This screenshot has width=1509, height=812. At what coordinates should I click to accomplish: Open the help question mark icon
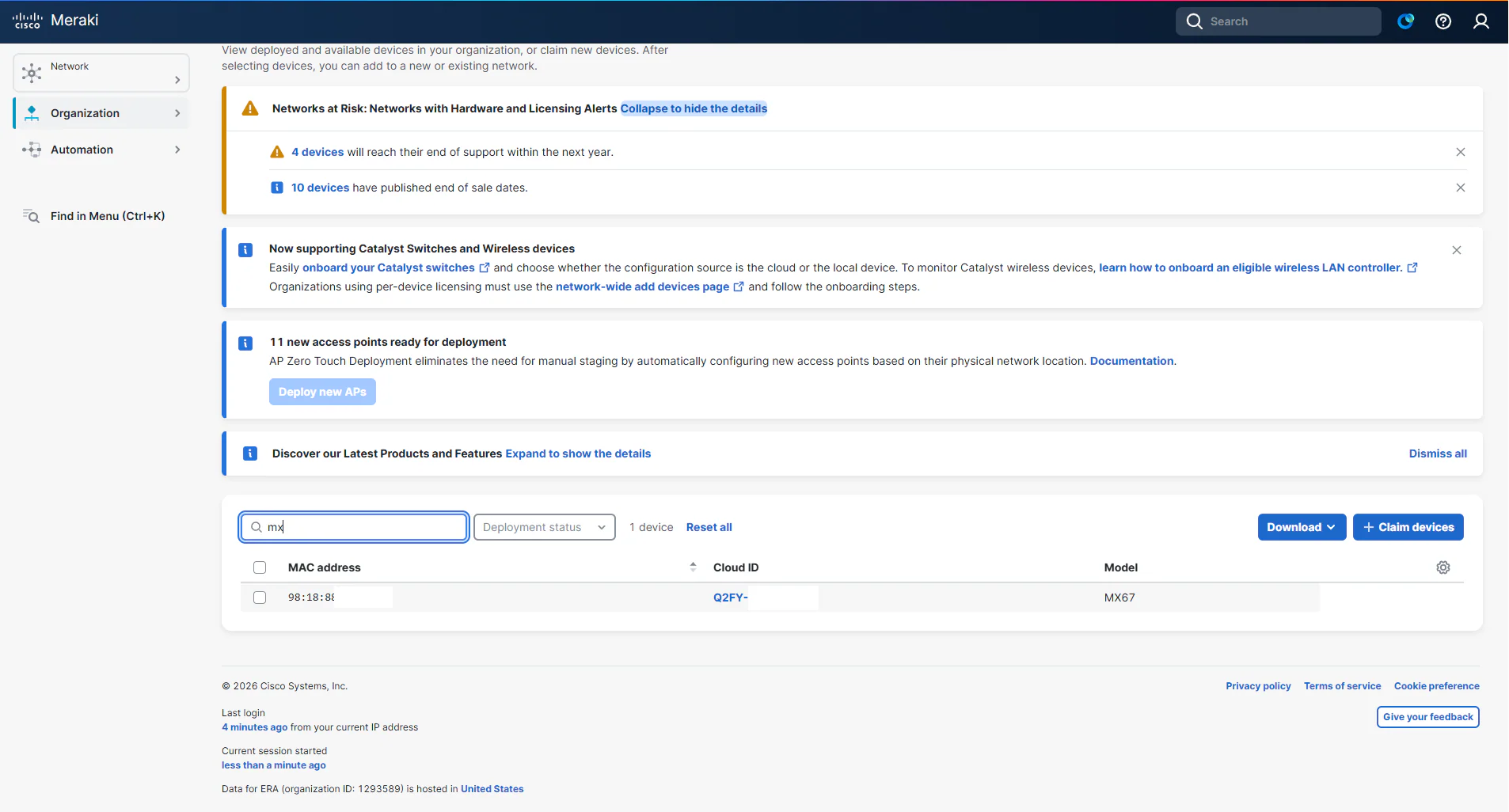pos(1443,21)
